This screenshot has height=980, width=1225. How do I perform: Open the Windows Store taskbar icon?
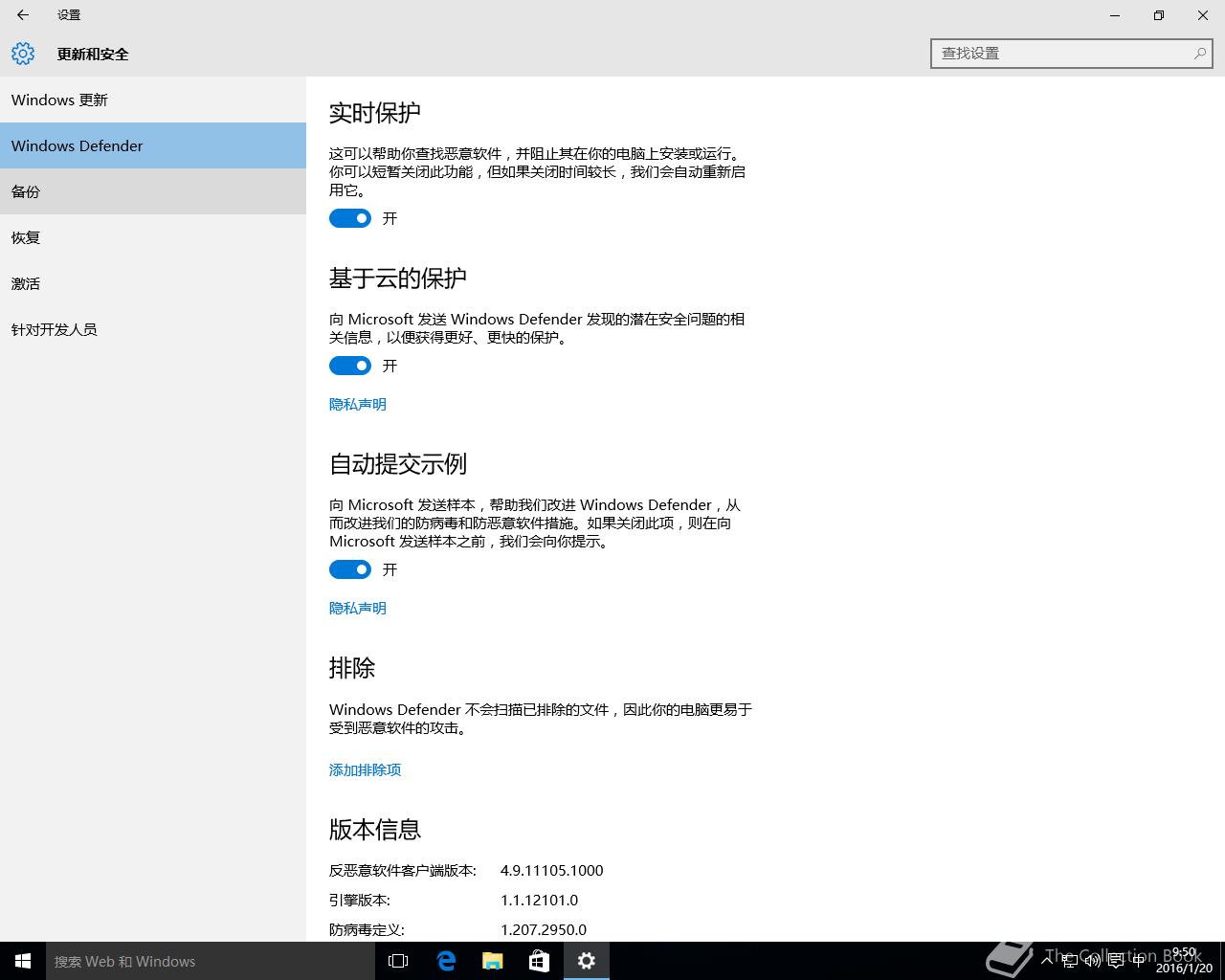540,961
